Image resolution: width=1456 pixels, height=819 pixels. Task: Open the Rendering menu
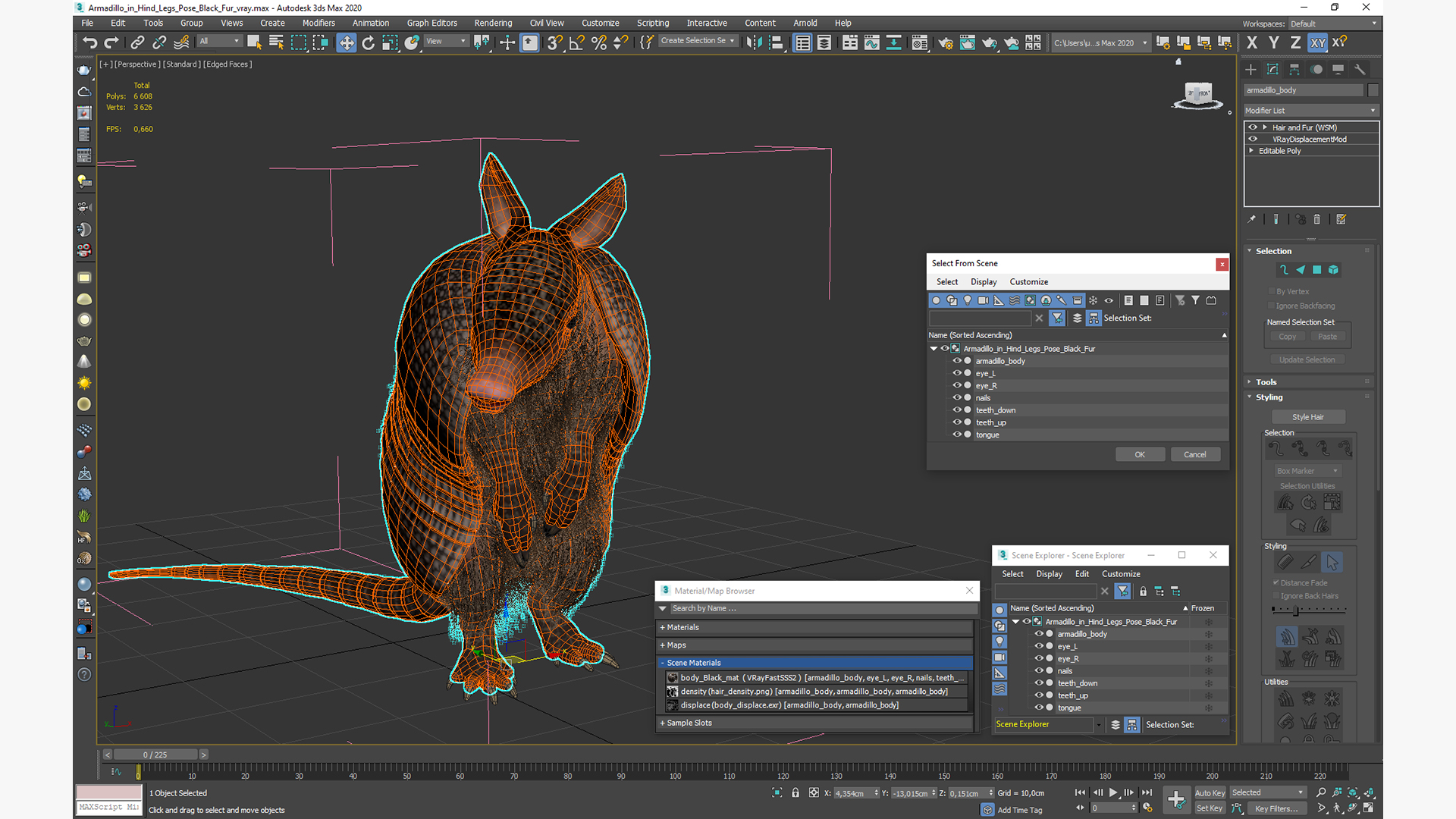(x=493, y=23)
